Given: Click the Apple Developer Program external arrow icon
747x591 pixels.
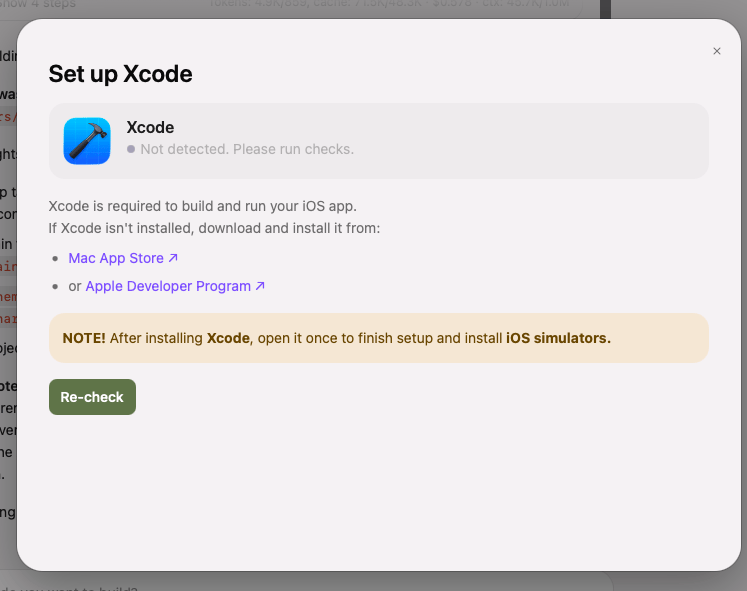Looking at the screenshot, I should (x=260, y=286).
